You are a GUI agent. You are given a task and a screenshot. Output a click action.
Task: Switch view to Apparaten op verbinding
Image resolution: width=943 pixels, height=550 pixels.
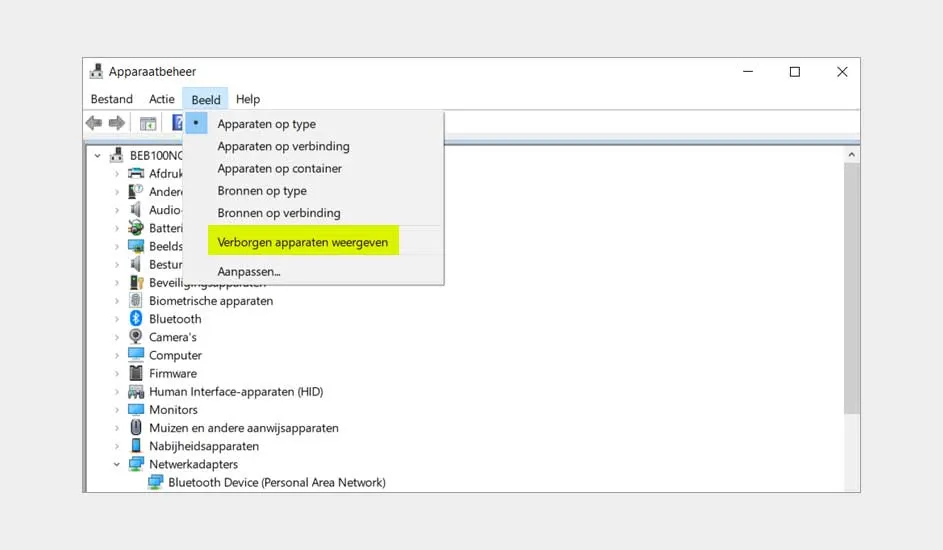tap(283, 146)
